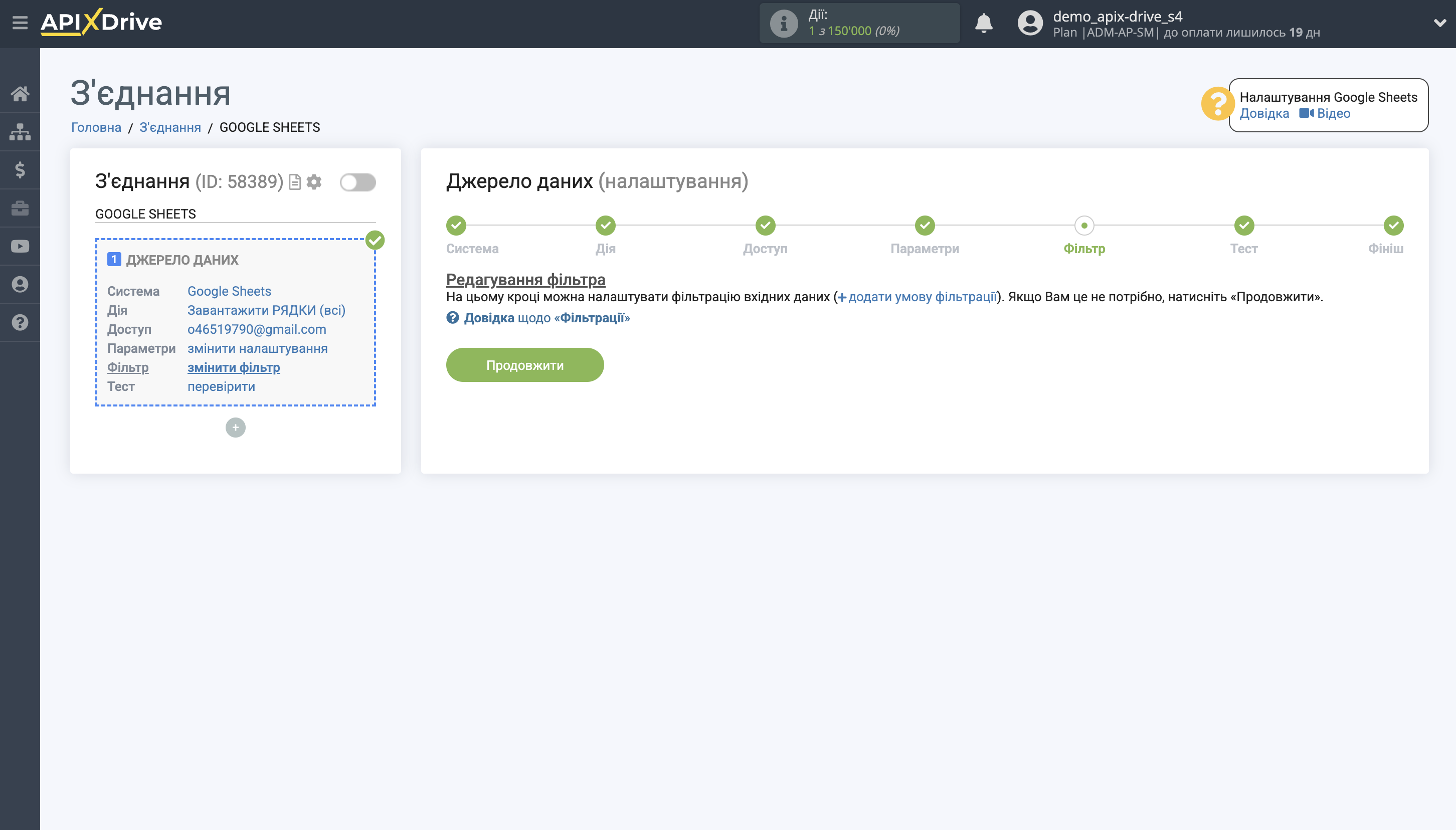Screen dimensions: 1456x830
Task: Expand the account dropdown chevron top right
Action: click(x=1440, y=23)
